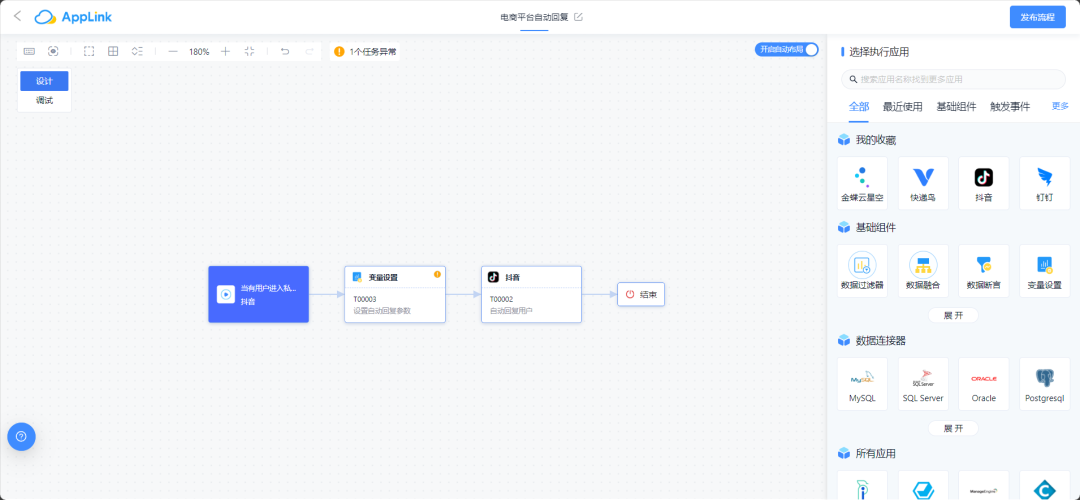Switch to 调试 mode
This screenshot has height=500, width=1080.
tap(45, 101)
